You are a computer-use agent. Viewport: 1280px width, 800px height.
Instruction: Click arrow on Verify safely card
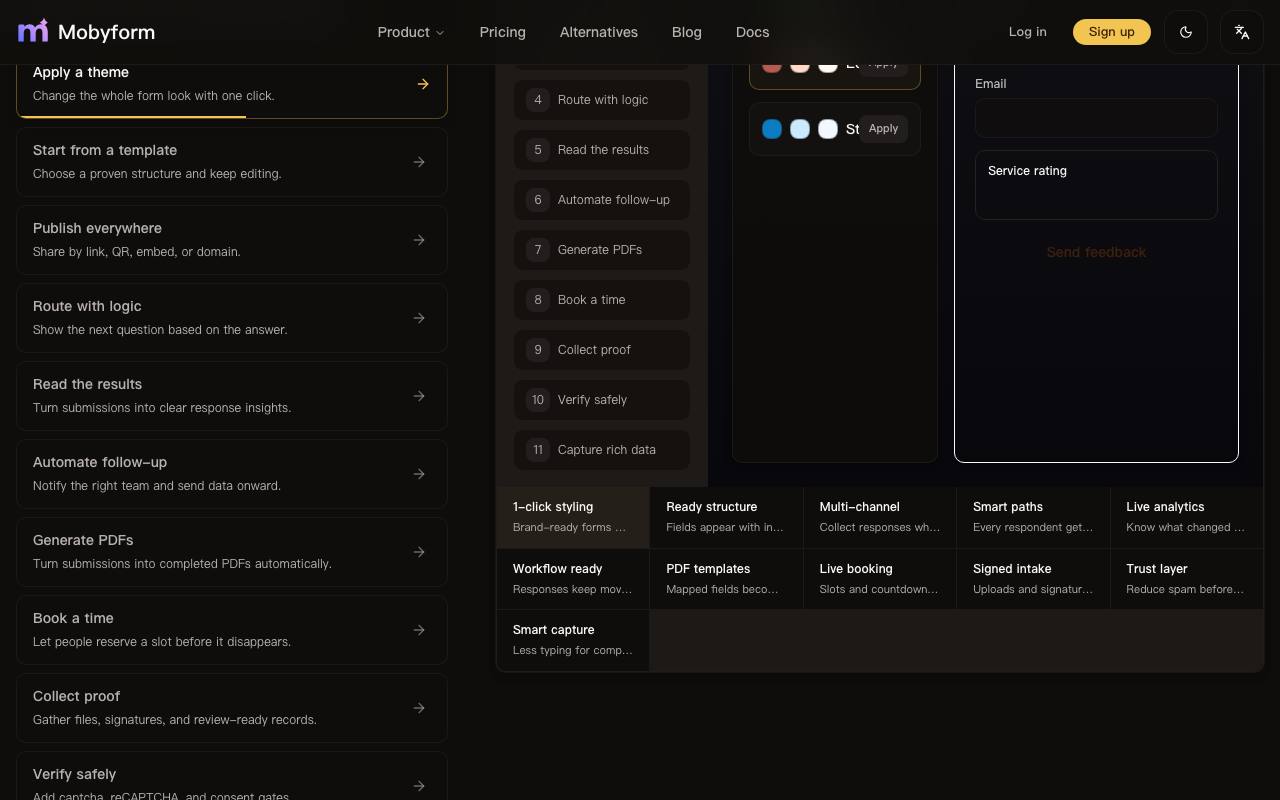[419, 786]
